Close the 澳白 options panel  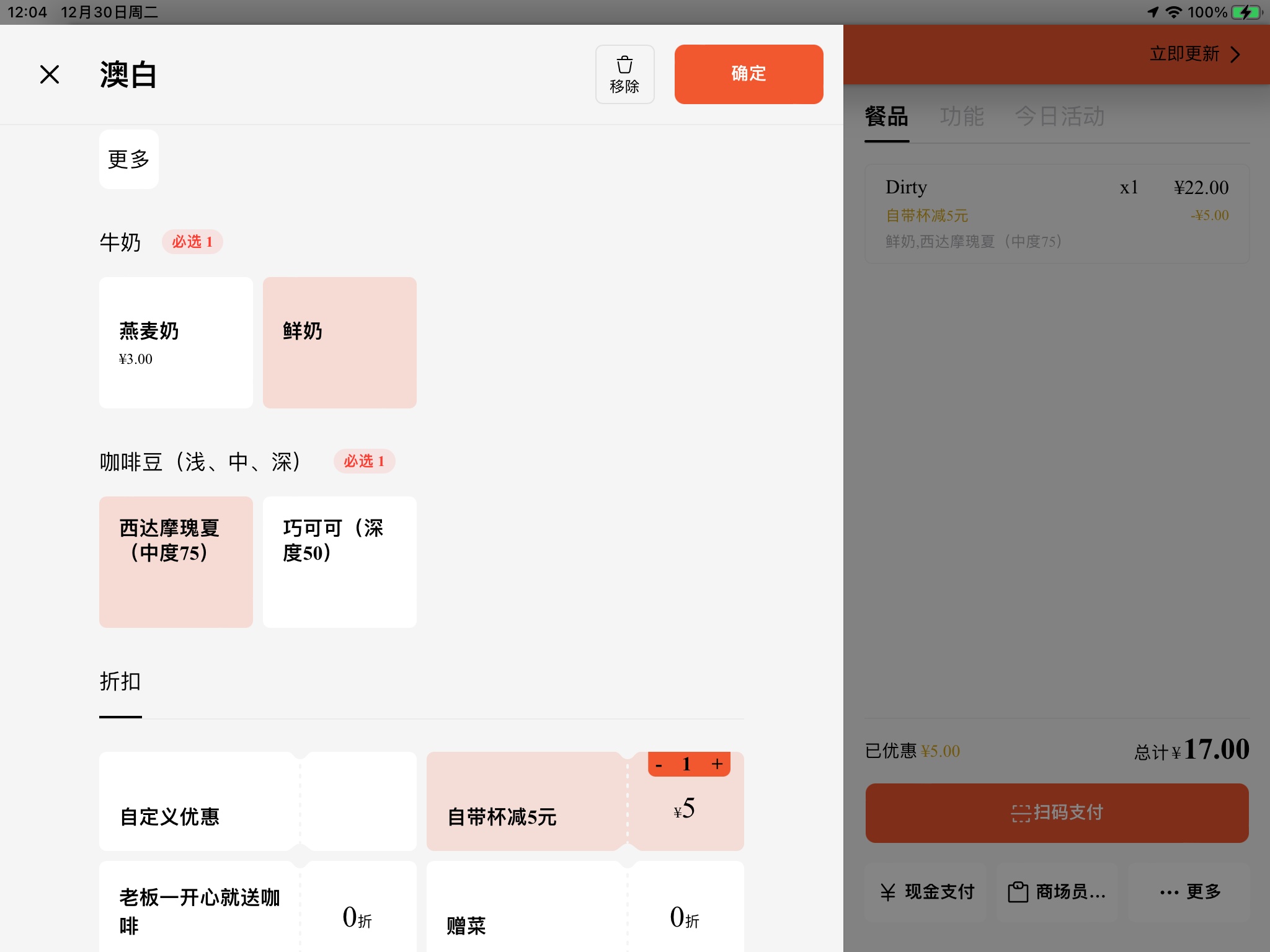coord(50,74)
